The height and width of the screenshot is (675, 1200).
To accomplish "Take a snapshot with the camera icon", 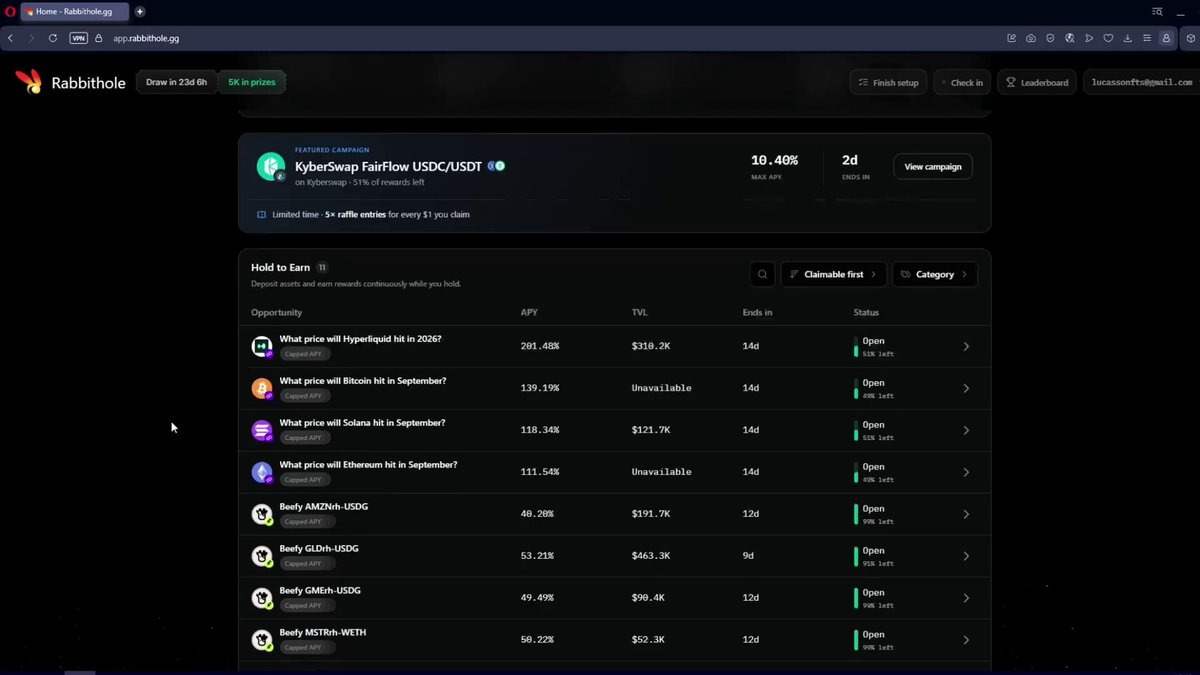I will 1031,38.
